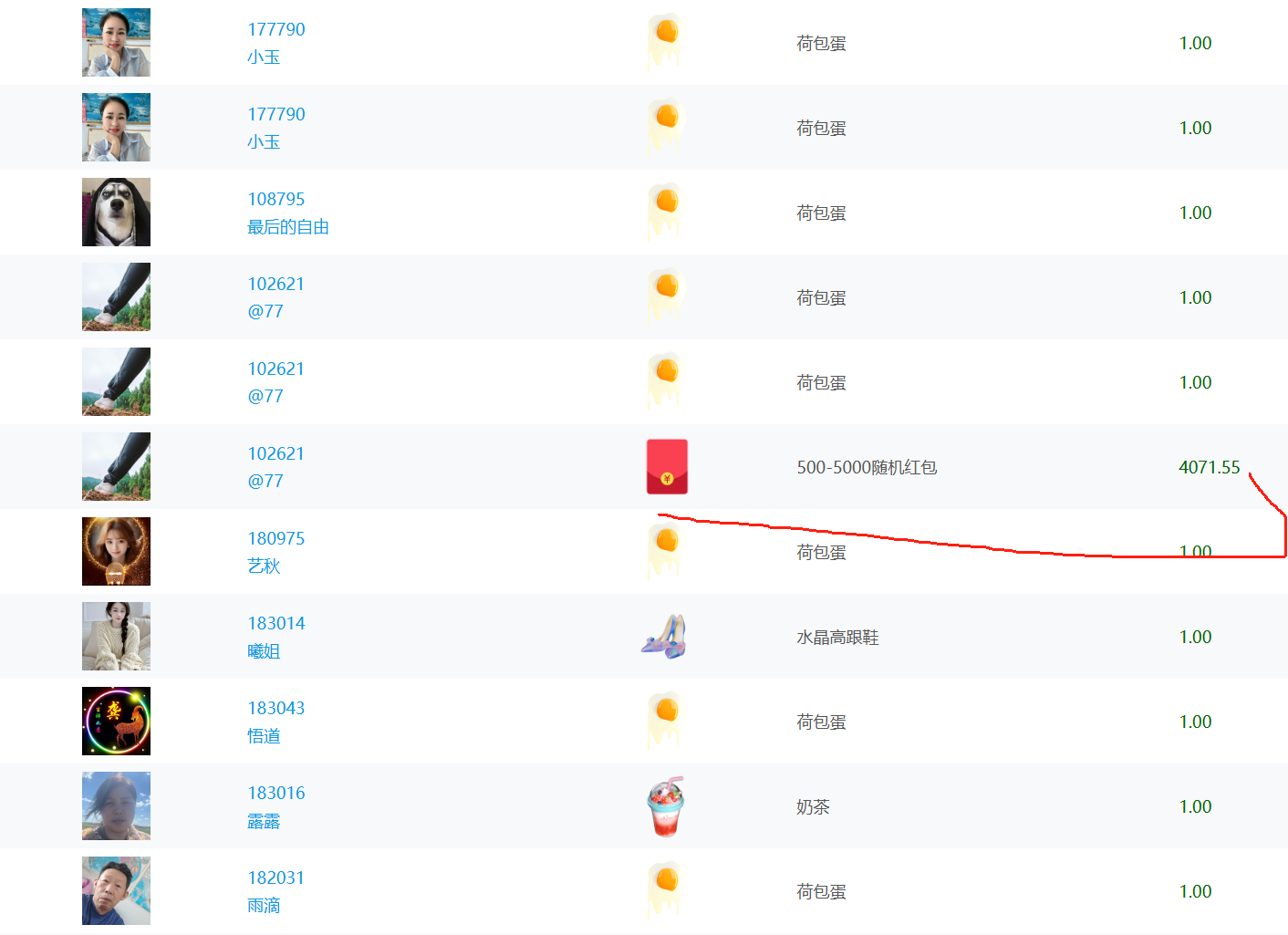Click the red packet gift icon
Image resolution: width=1288 pixels, height=935 pixels.
pyautogui.click(x=667, y=467)
